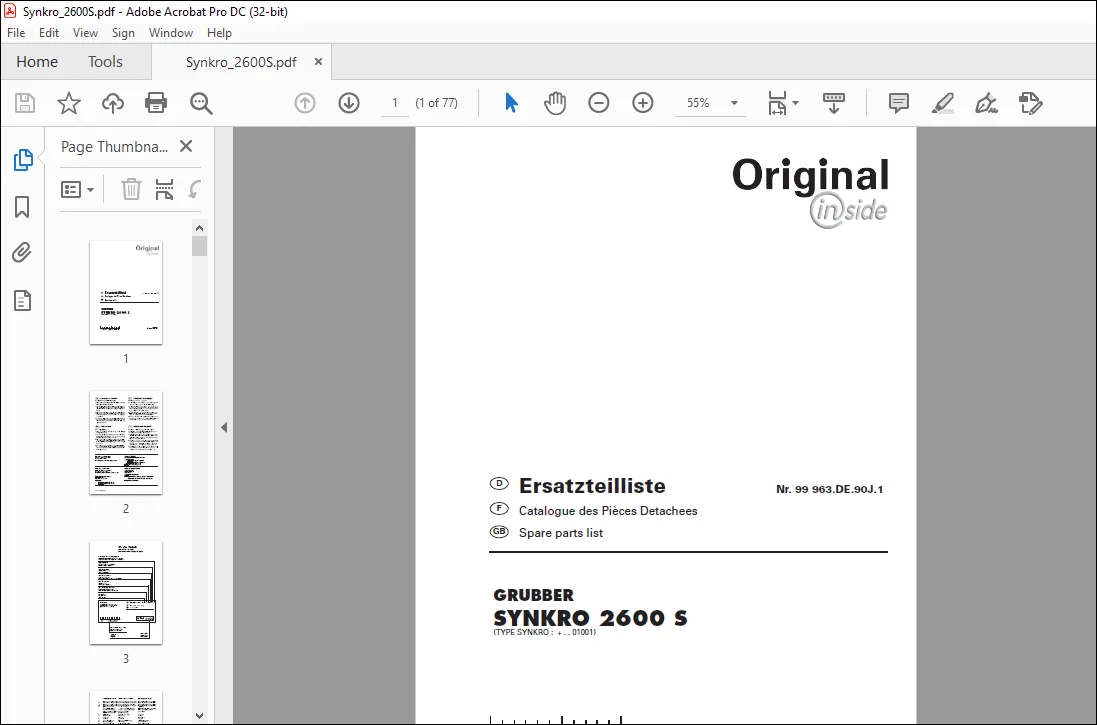Open the fit page options arrow
Screen dimensions: 1097x725
pyautogui.click(x=795, y=103)
